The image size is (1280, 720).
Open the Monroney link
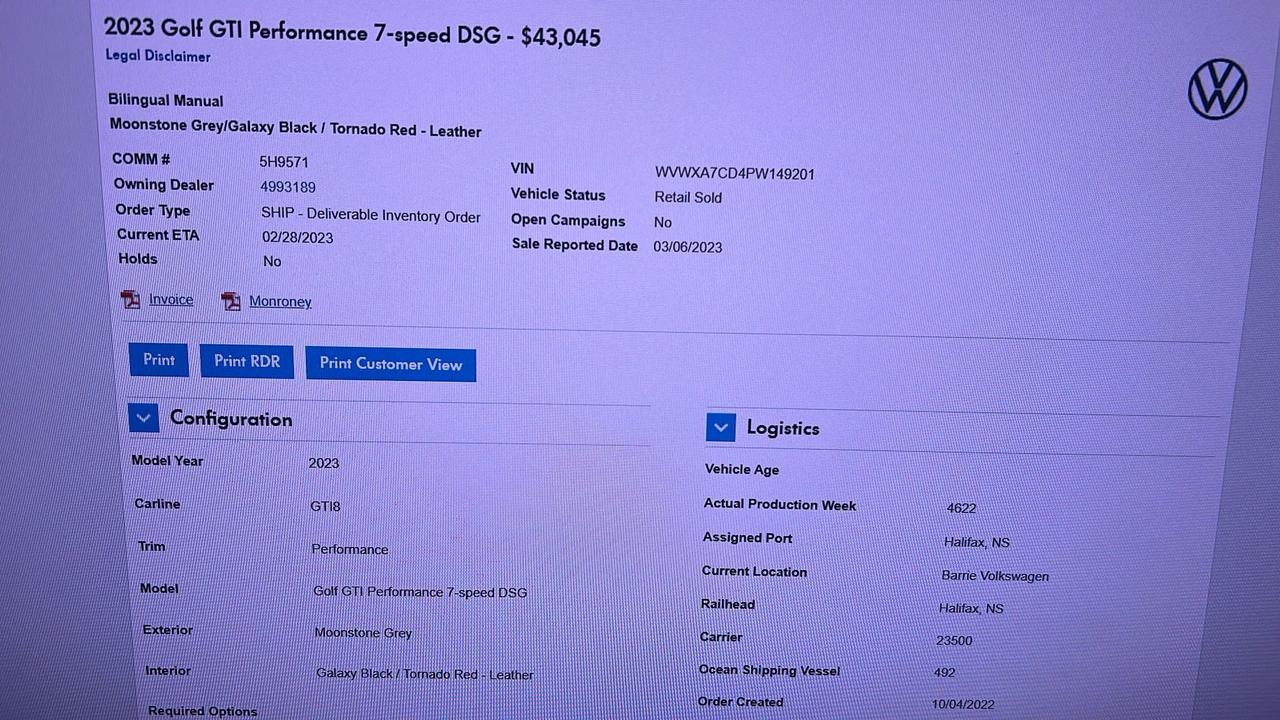(280, 301)
